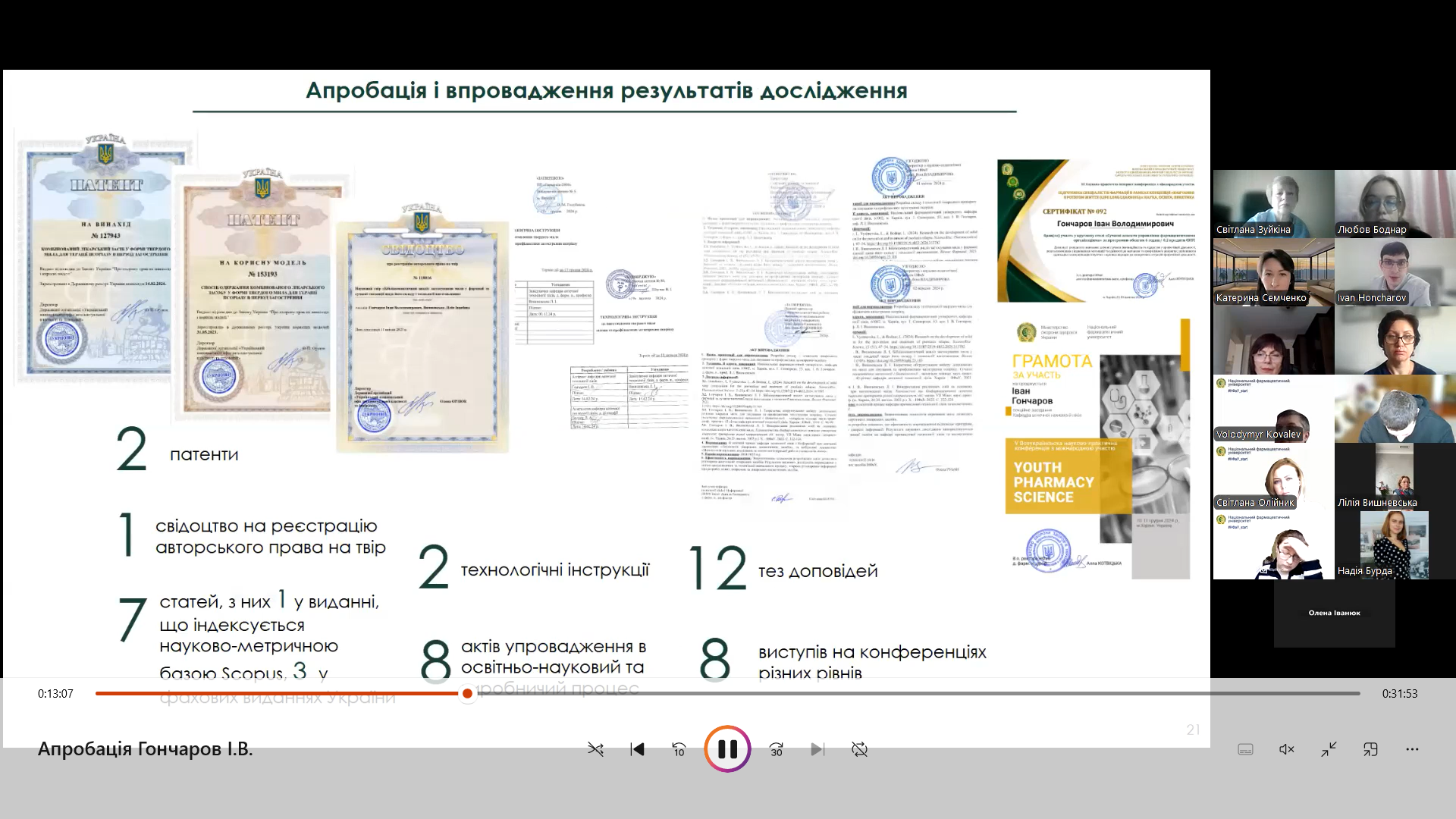Select Надія Бурда participant tile

[x=1395, y=545]
